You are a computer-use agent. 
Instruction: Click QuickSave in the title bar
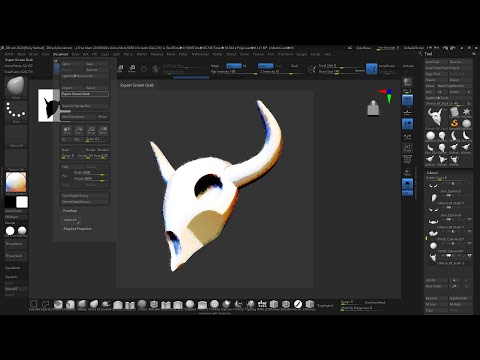click(x=363, y=48)
